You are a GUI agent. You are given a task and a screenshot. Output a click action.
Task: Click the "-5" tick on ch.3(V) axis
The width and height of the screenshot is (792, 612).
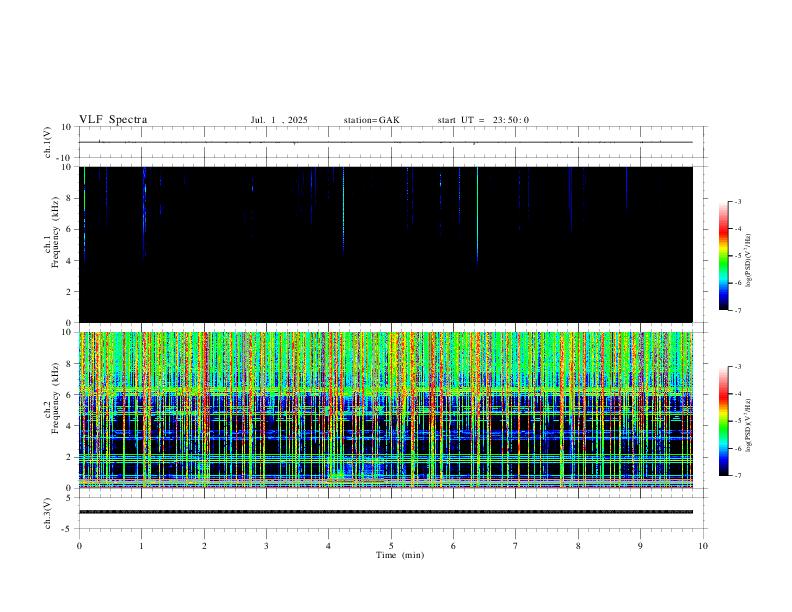pyautogui.click(x=68, y=529)
